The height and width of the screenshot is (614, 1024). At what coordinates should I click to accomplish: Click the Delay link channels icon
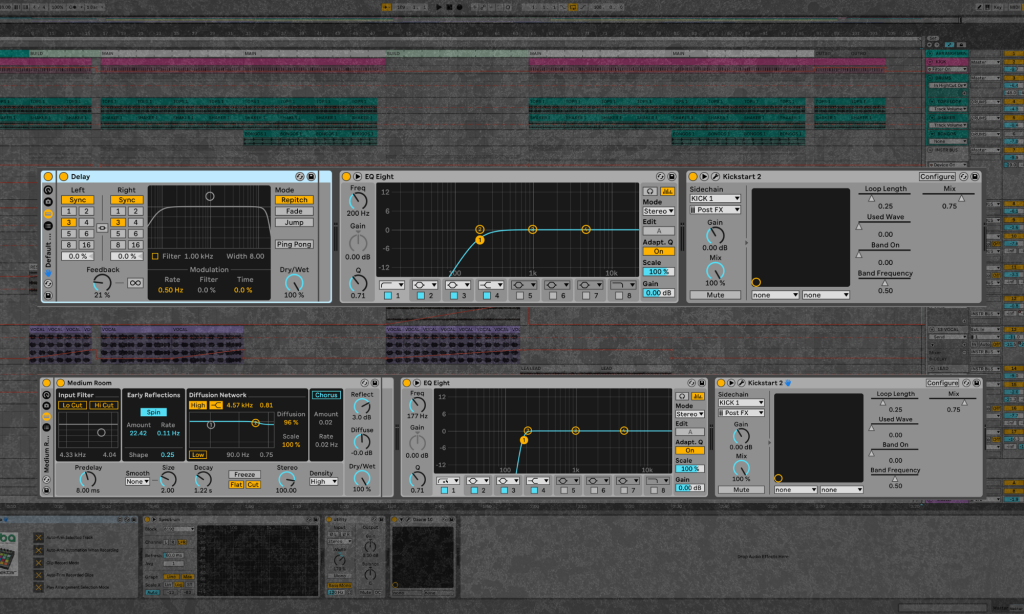pos(102,228)
